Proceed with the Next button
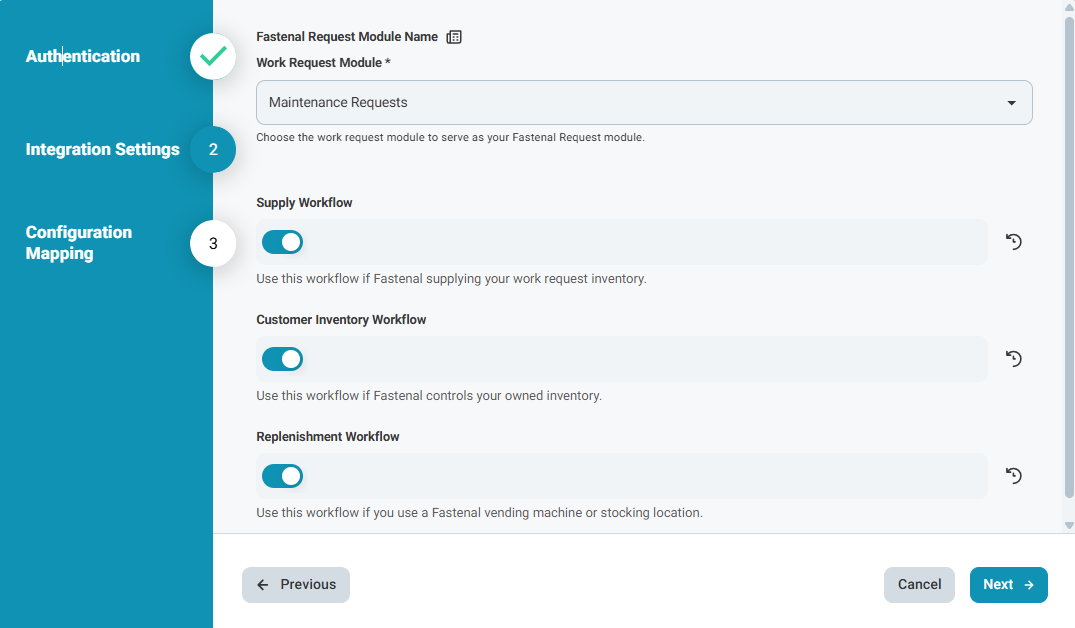 point(1008,585)
